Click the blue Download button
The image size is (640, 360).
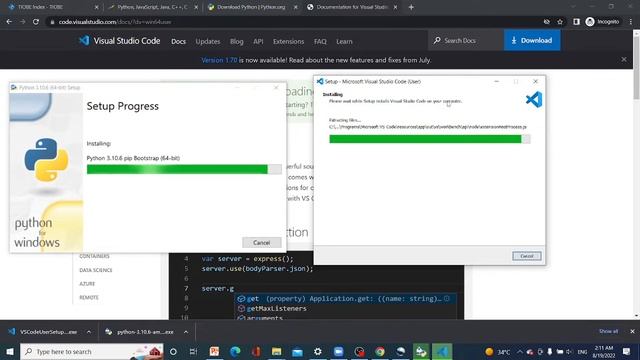pyautogui.click(x=532, y=40)
